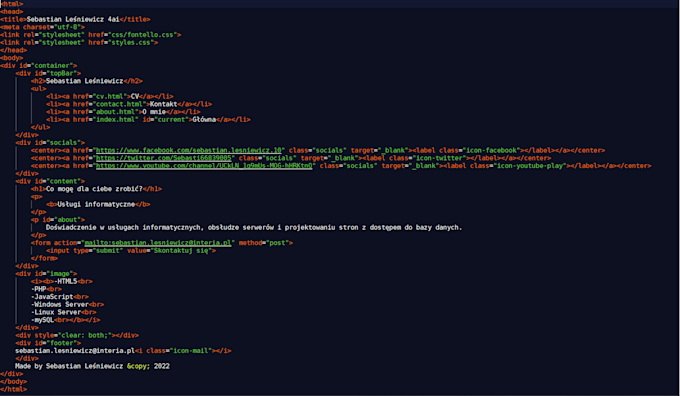Click the "-mySQL" line
Image resolution: width=680 pixels, height=396 pixels.
pyautogui.click(x=42, y=320)
